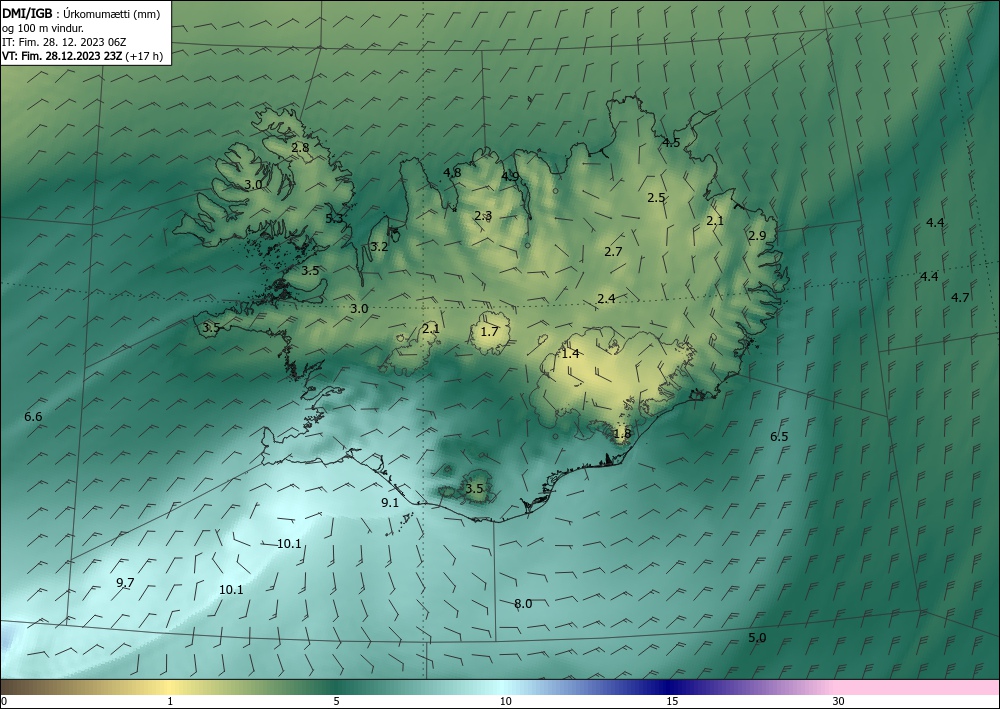Image resolution: width=1000 pixels, height=709 pixels.
Task: Click the 1.7 value on the glacier
Action: point(489,332)
